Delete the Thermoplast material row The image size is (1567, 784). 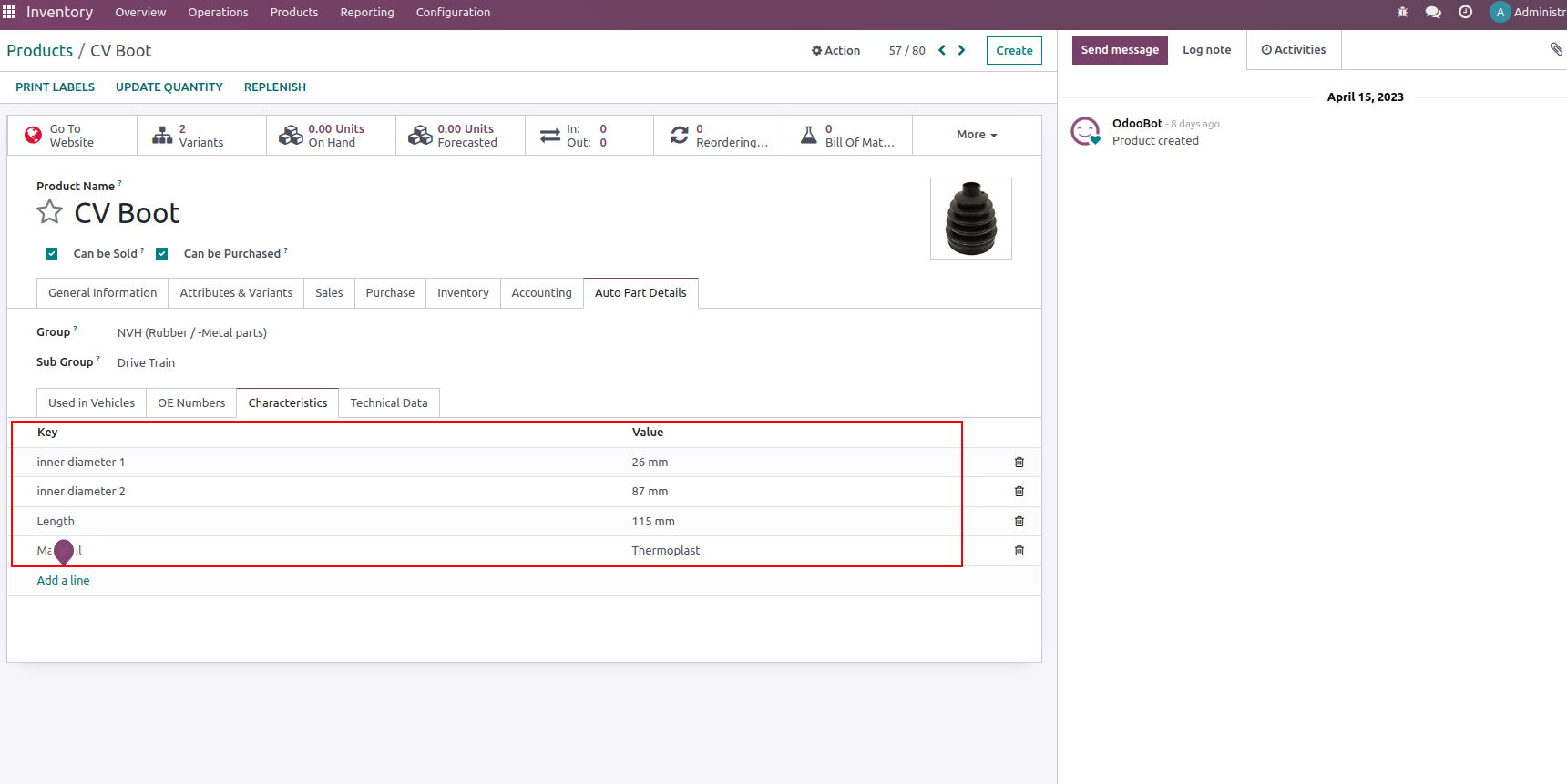[x=1019, y=551]
